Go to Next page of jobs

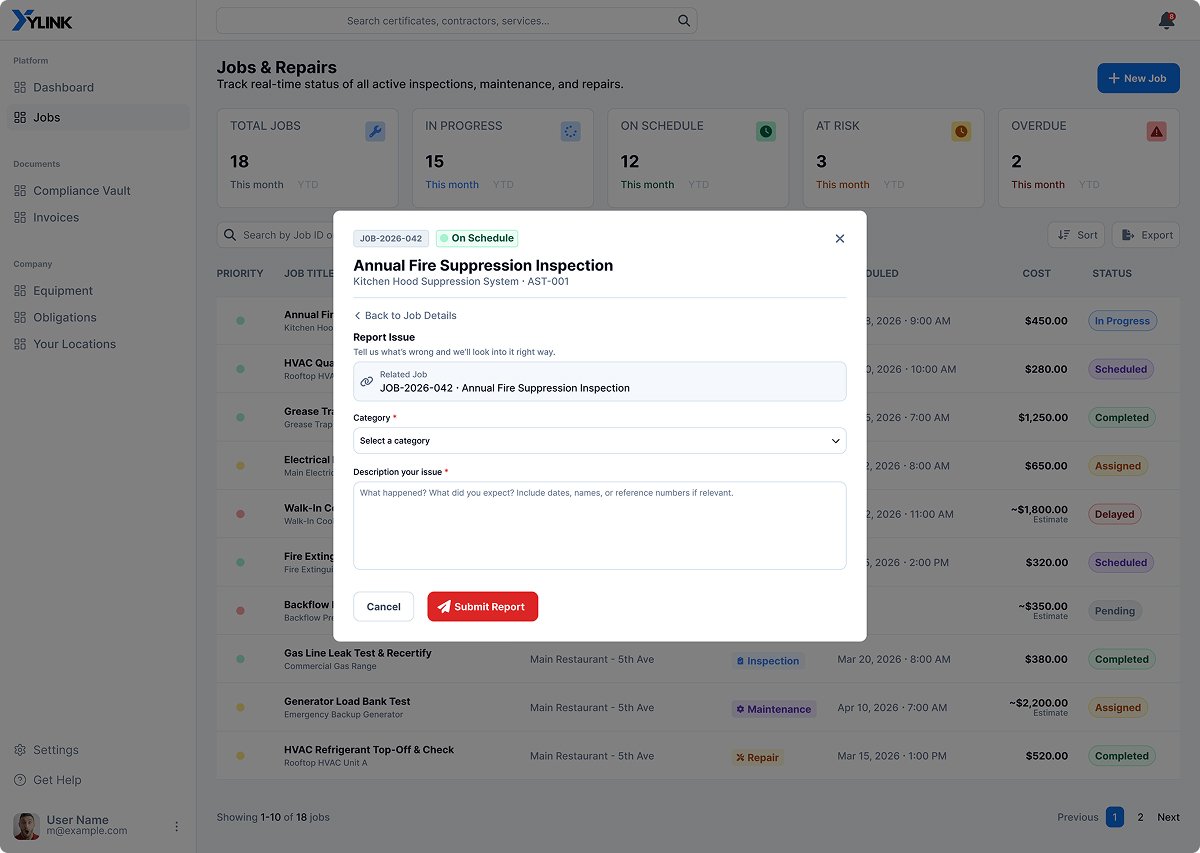tap(1168, 817)
